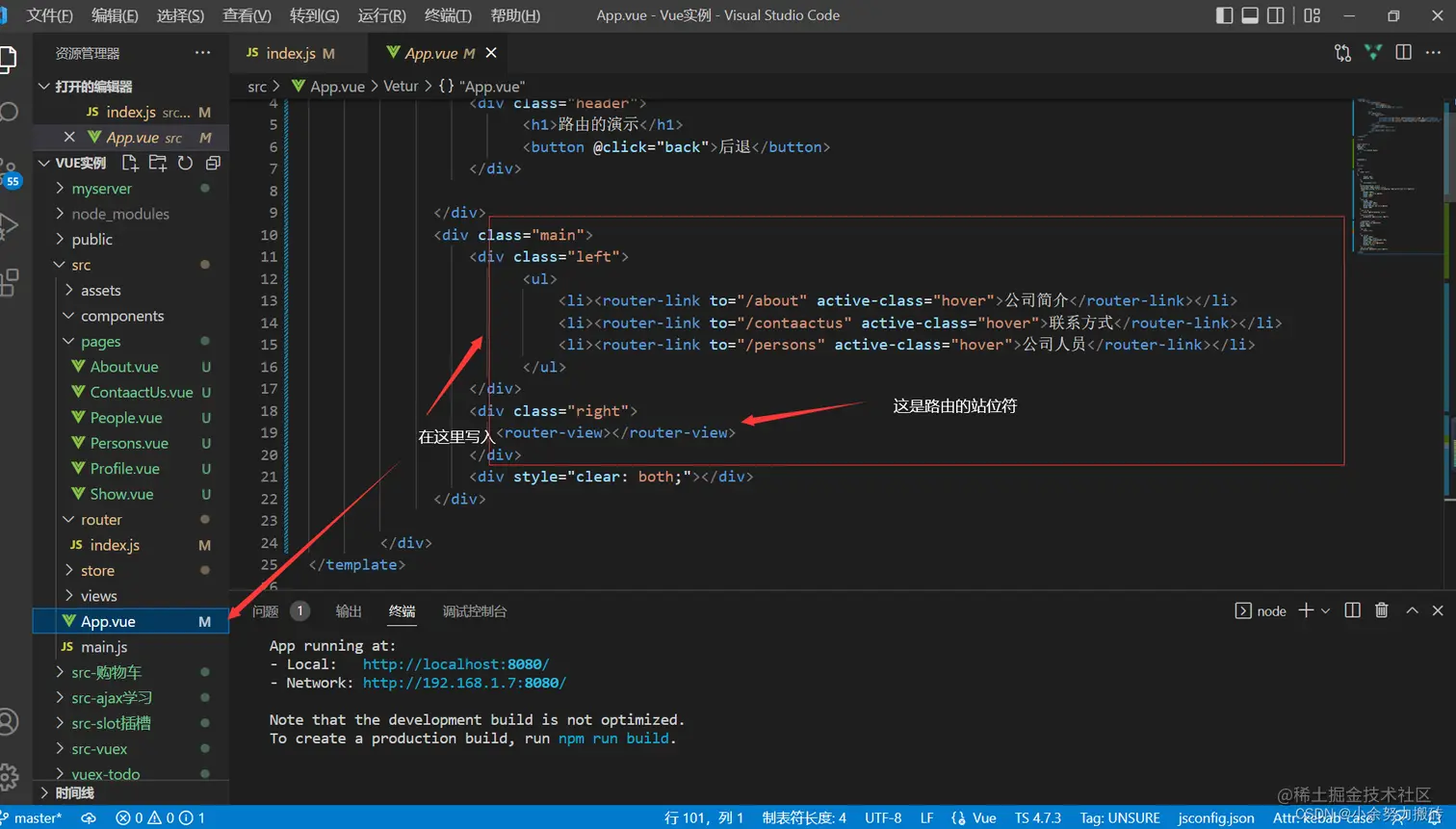Click master* branch in status bar
This screenshot has height=829, width=1456.
(33, 817)
